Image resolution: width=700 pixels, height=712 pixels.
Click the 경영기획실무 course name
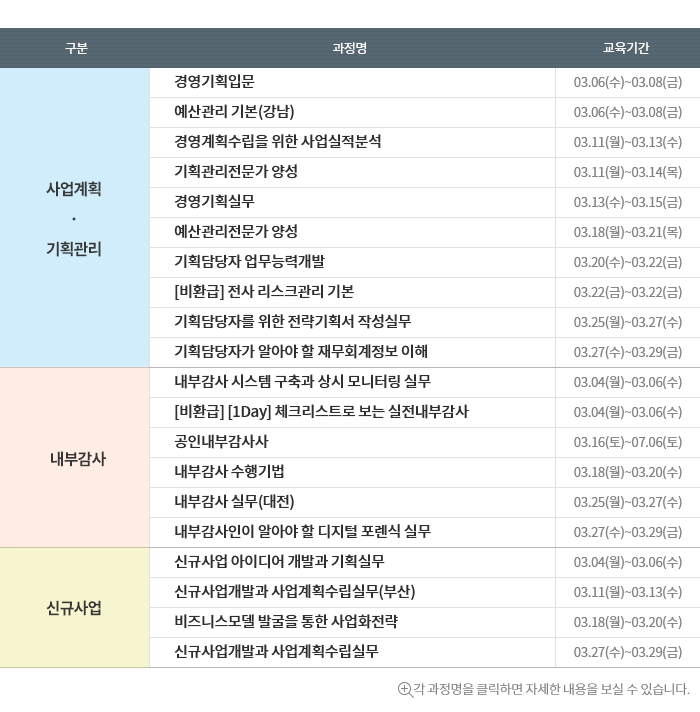[214, 202]
